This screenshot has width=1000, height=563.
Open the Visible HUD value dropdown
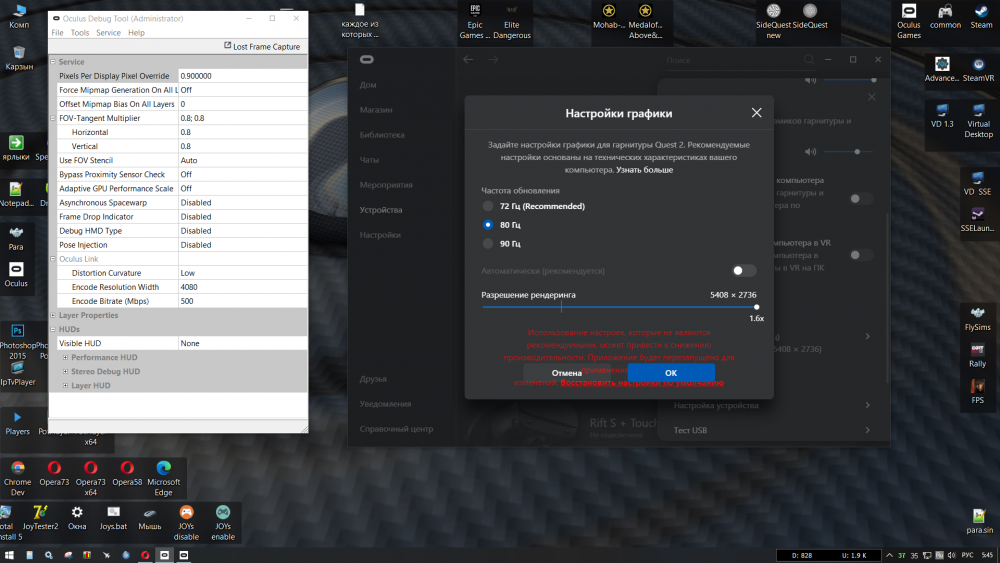242,343
